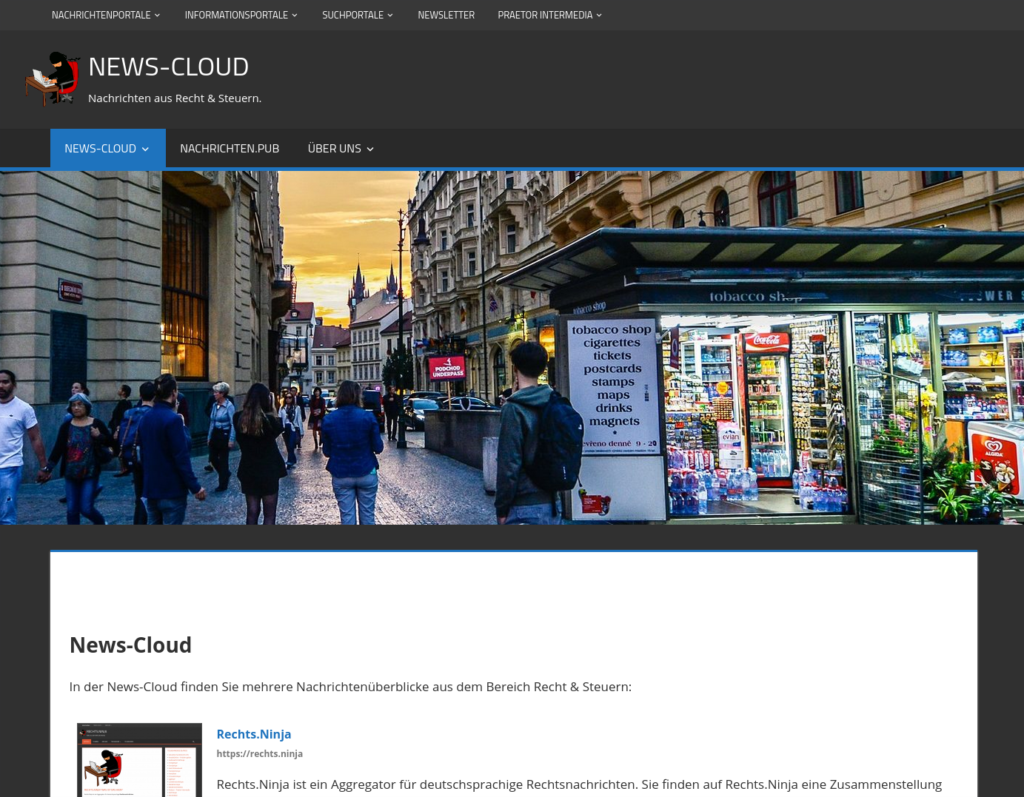Click the chevron next to Praetor Intermedia
The image size is (1024, 797).
599,16
